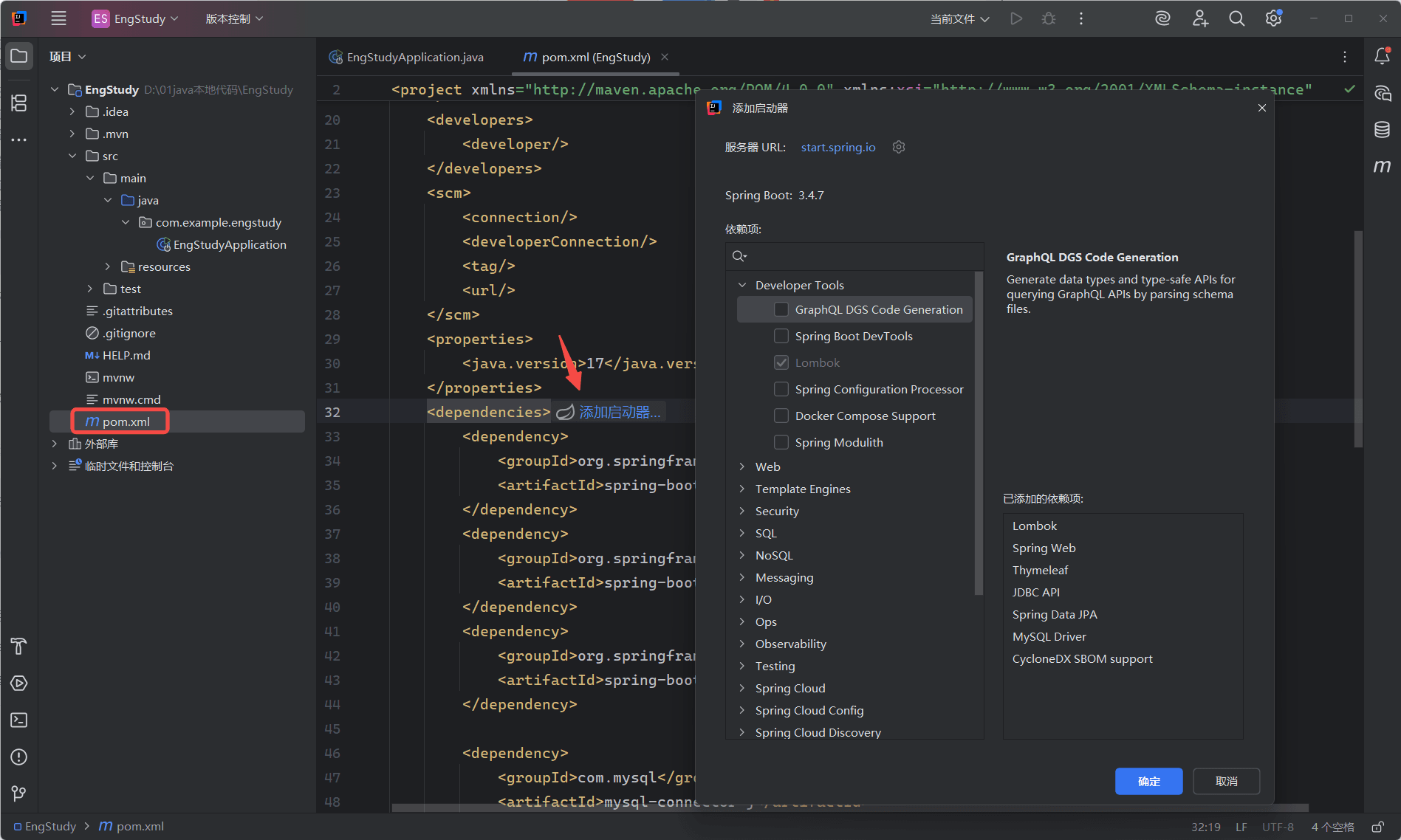Check Spring Boot DevTools dependency
Screen dimensions: 1401x840
(x=781, y=336)
